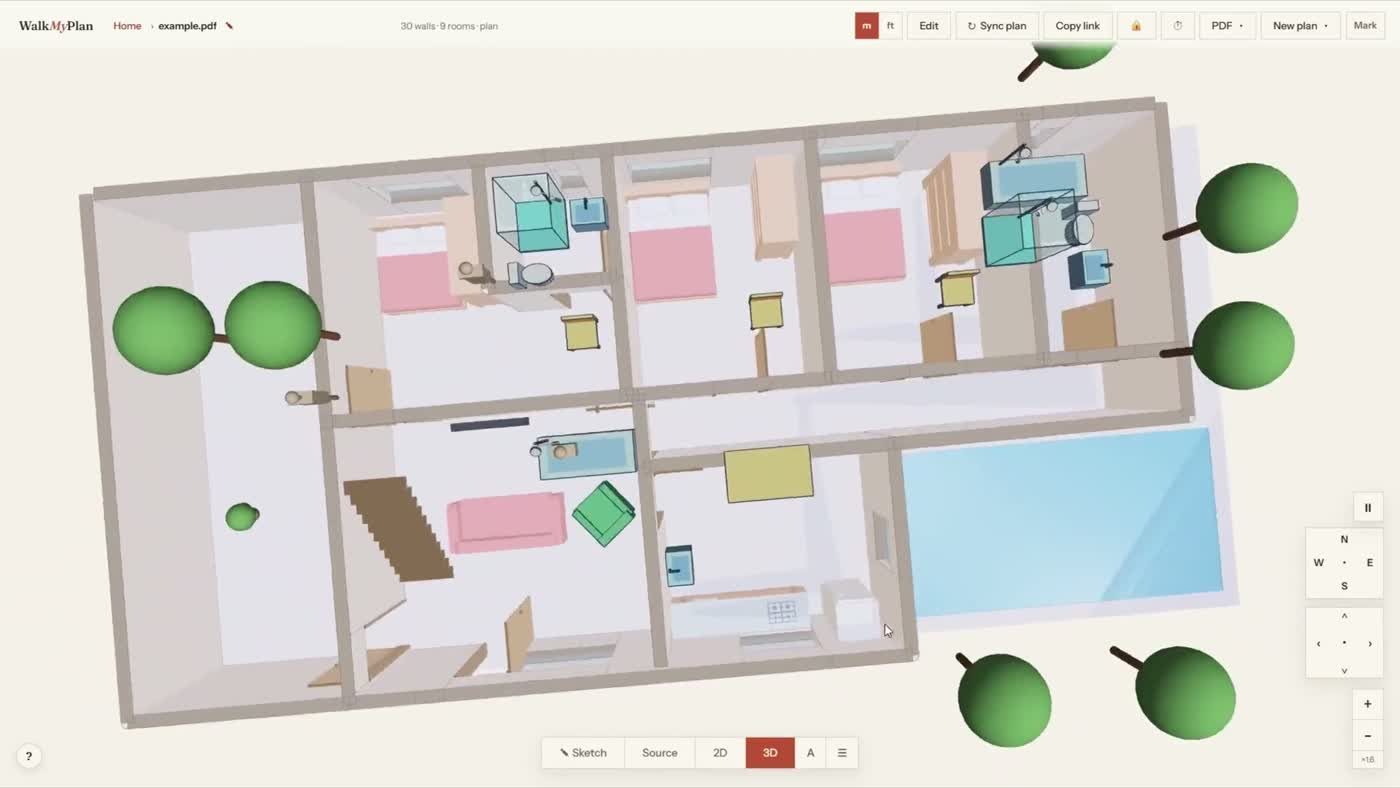Zoom in with the plus button

point(1368,704)
